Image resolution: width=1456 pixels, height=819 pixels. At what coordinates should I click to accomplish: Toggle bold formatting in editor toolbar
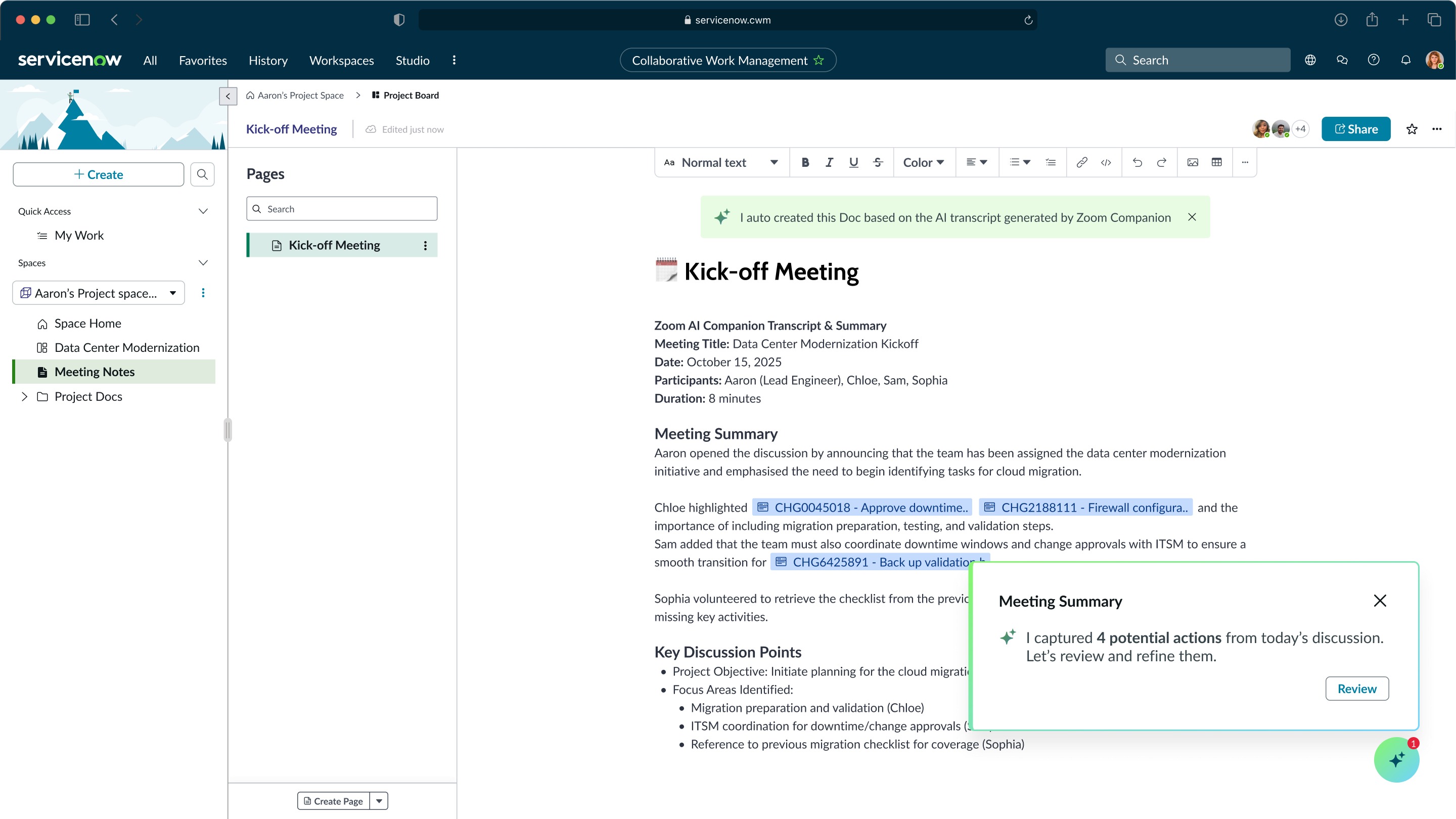805,163
